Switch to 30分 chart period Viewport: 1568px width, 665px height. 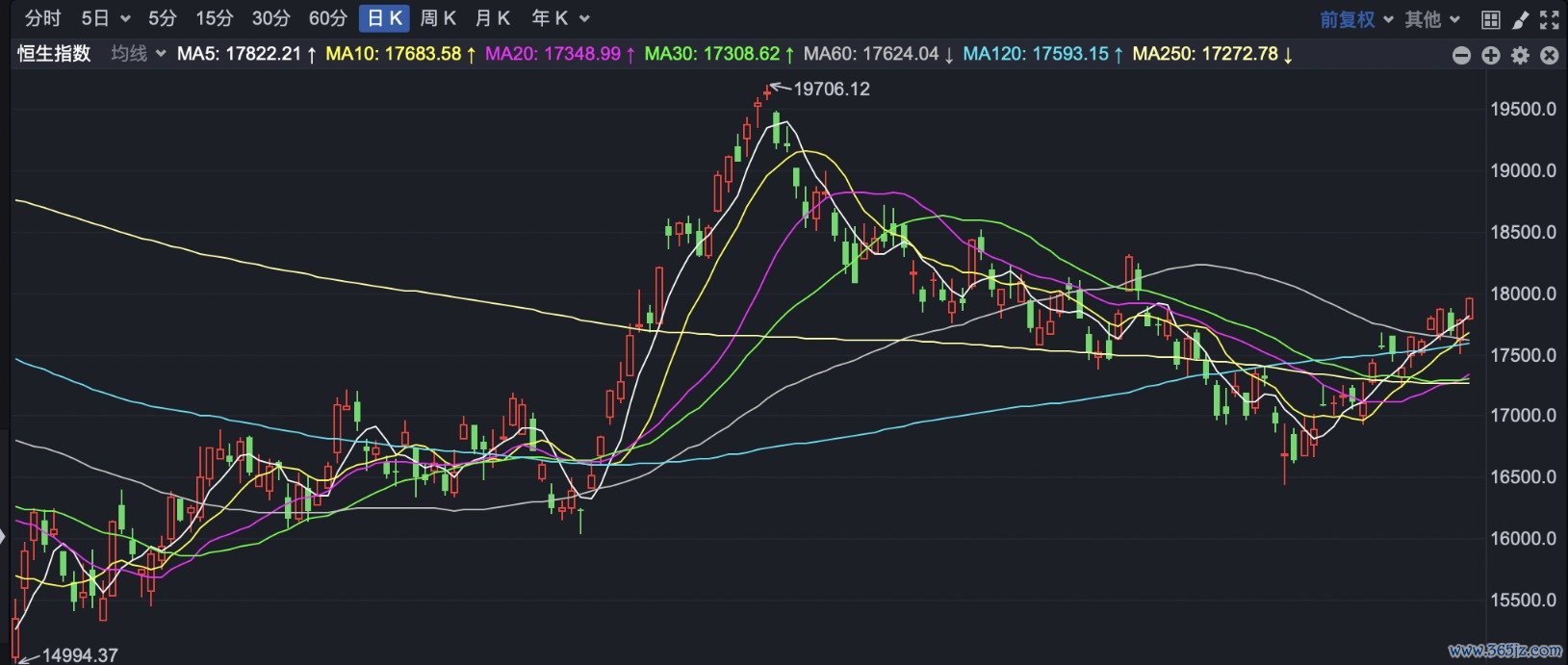270,18
